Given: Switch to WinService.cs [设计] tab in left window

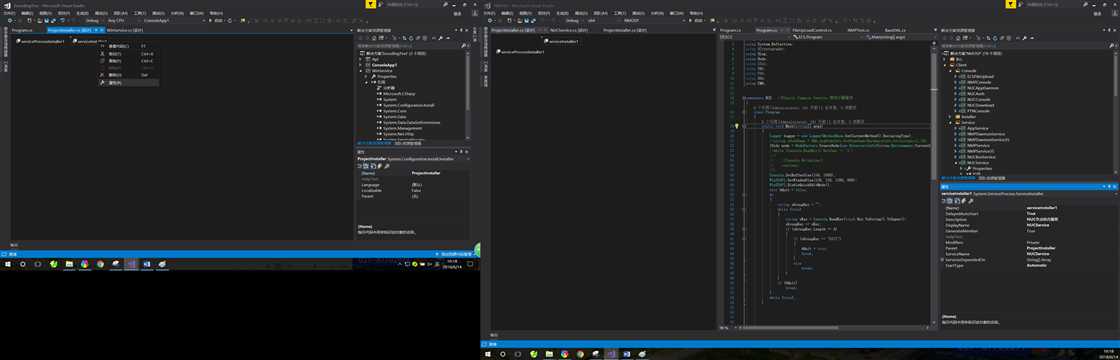Looking at the screenshot, I should click(x=125, y=31).
